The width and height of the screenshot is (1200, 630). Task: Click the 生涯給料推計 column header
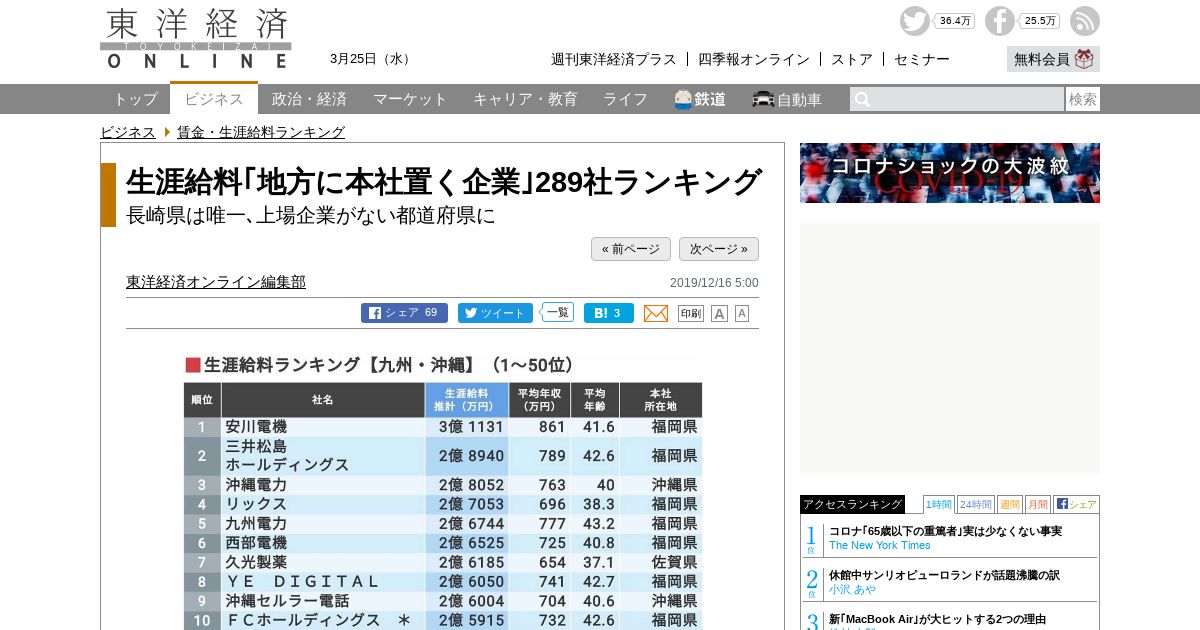pyautogui.click(x=467, y=400)
